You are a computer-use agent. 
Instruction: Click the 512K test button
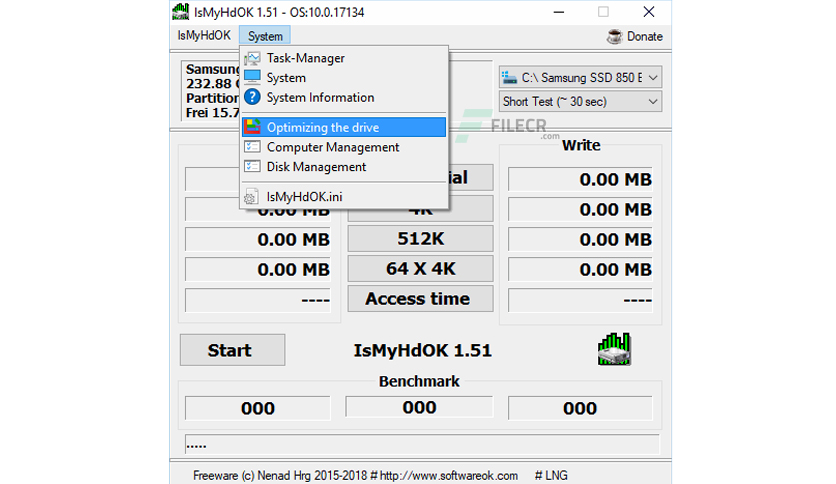pyautogui.click(x=420, y=239)
